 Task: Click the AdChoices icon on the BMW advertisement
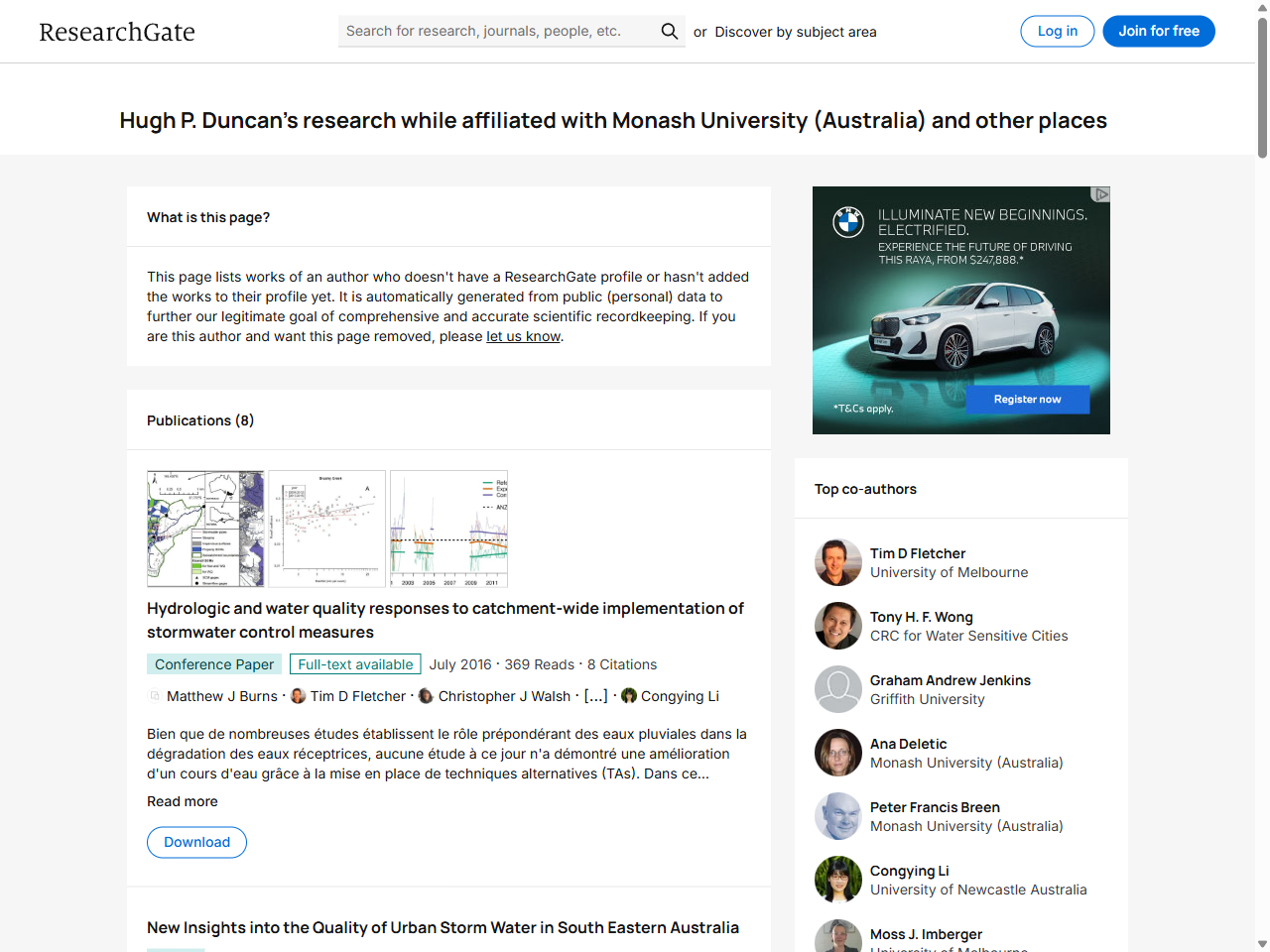(1100, 194)
